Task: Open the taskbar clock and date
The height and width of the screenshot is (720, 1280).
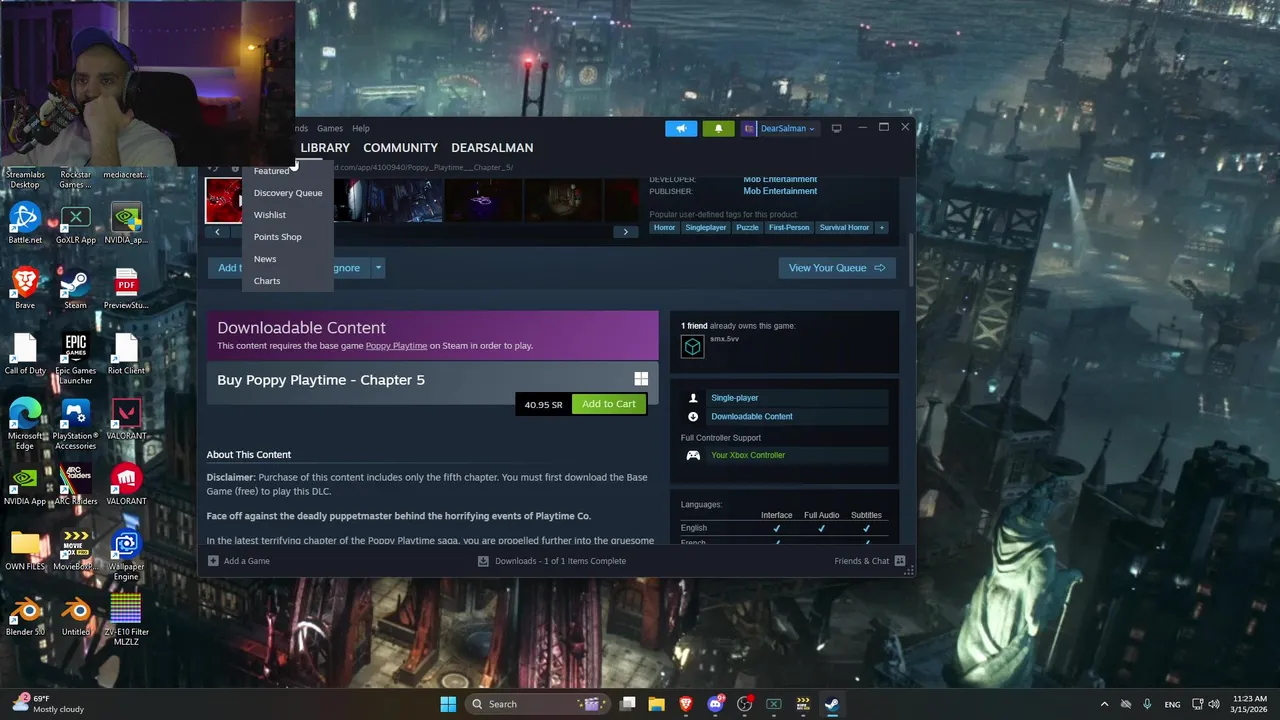Action: click(1250, 704)
